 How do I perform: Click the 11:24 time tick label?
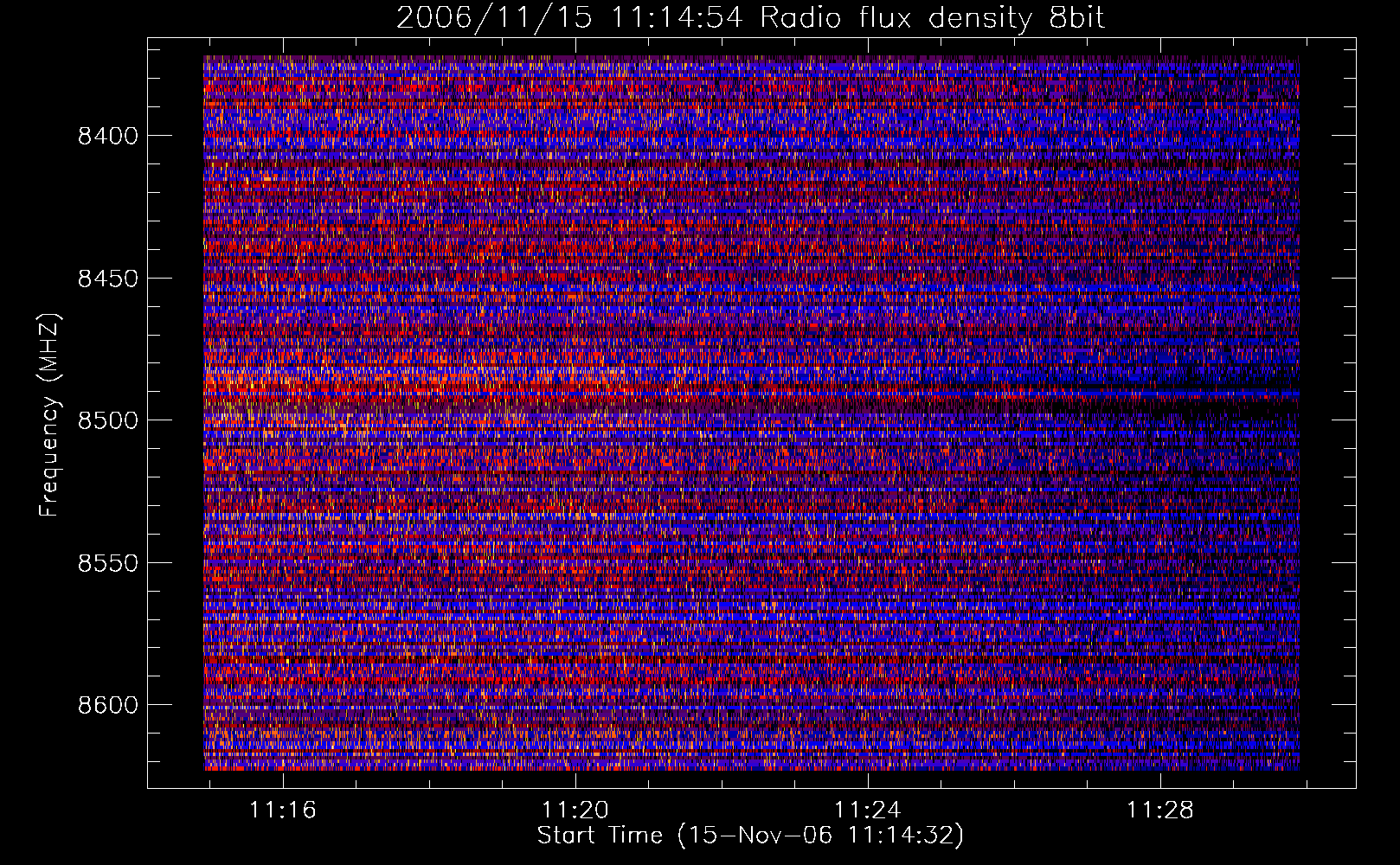coord(867,811)
